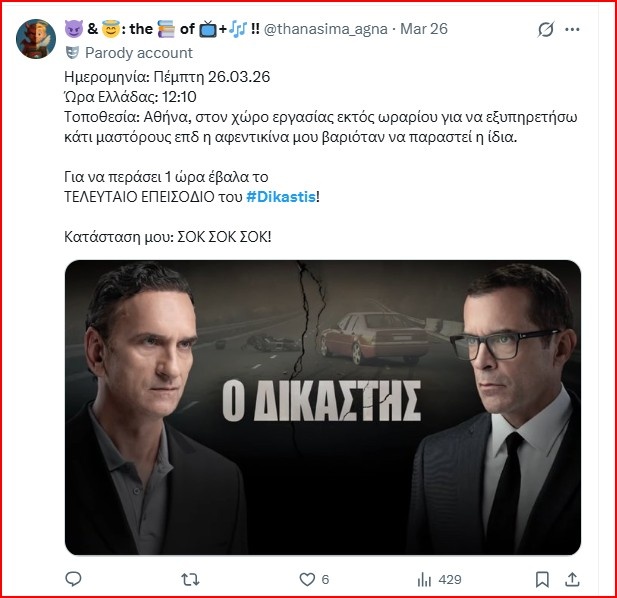617x598 pixels.
Task: Open the three-dot More options menu
Action: point(573,31)
